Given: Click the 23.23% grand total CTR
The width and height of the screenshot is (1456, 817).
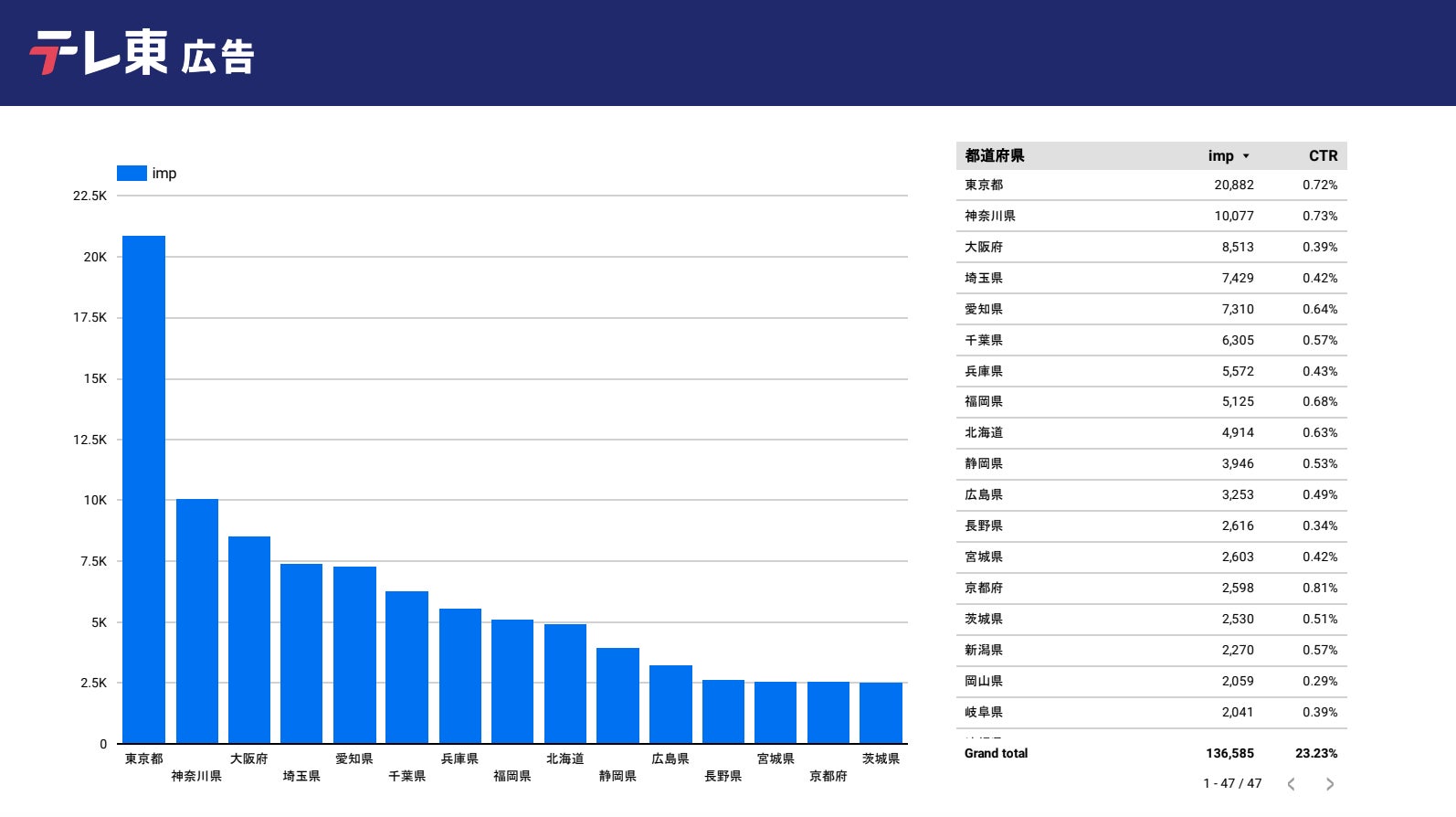Looking at the screenshot, I should point(1316,753).
